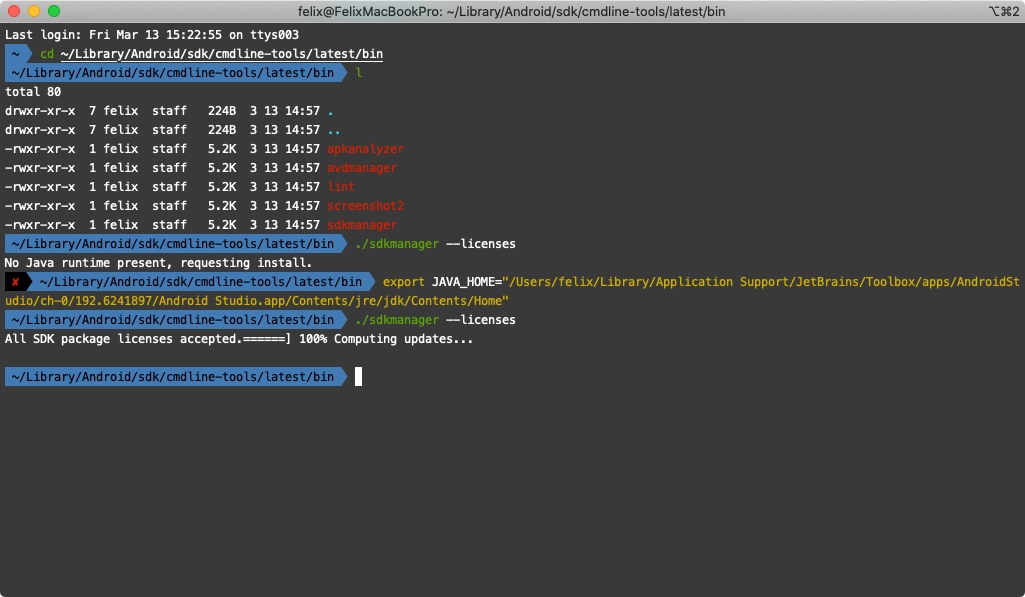This screenshot has height=597, width=1025.
Task: Click the sdkmanager file name in listing
Action: coord(361,225)
